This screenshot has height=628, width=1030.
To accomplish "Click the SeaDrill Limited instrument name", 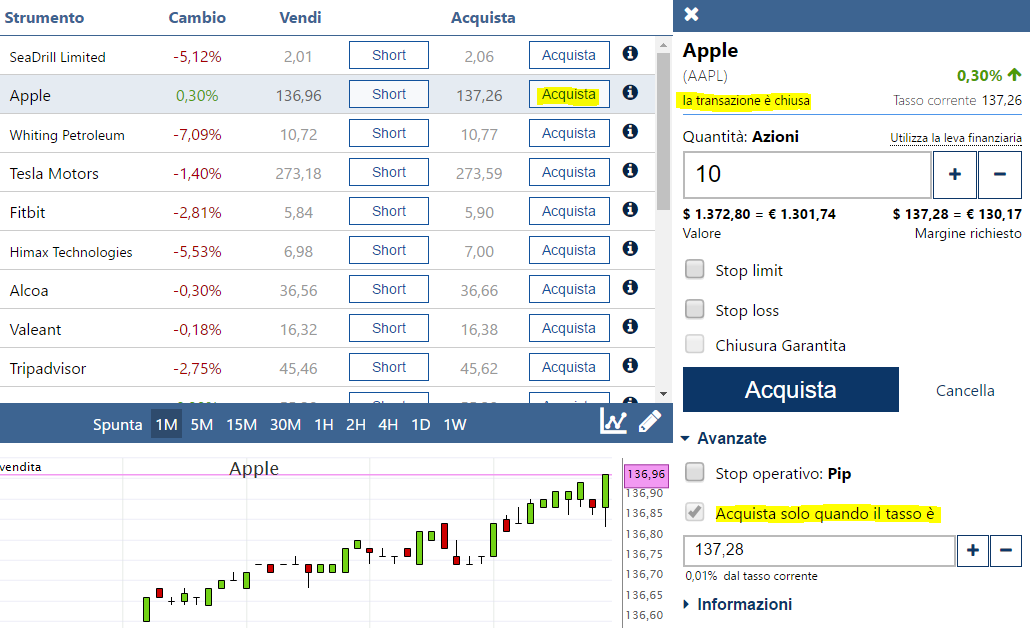I will click(x=57, y=57).
